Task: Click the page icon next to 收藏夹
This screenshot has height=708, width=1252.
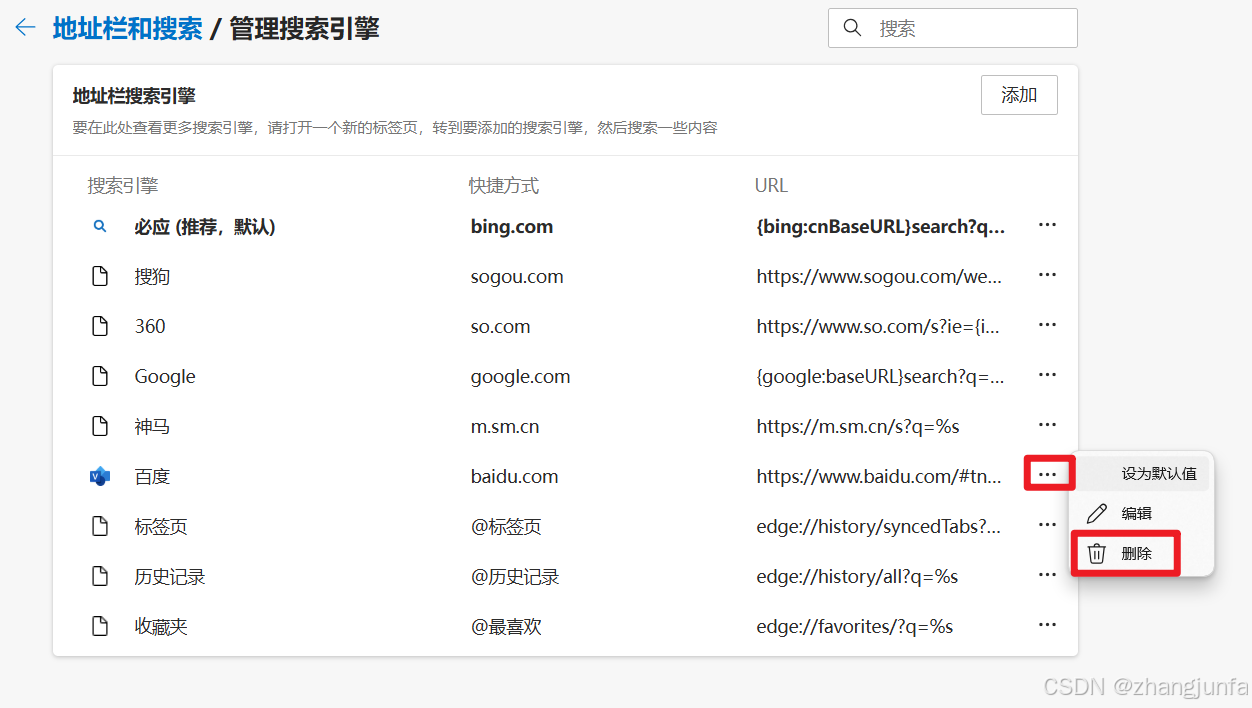Action: [x=100, y=627]
